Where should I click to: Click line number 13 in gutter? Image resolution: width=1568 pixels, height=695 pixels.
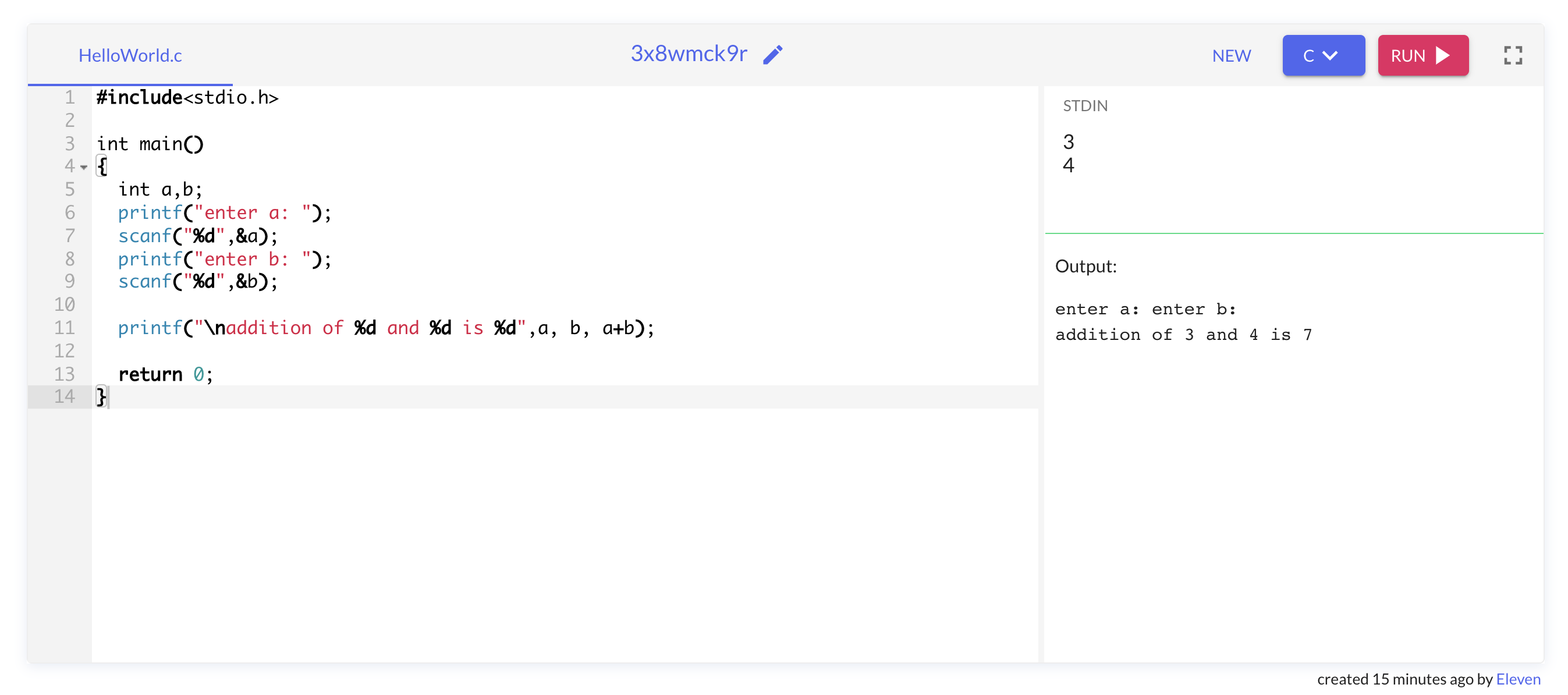[65, 374]
